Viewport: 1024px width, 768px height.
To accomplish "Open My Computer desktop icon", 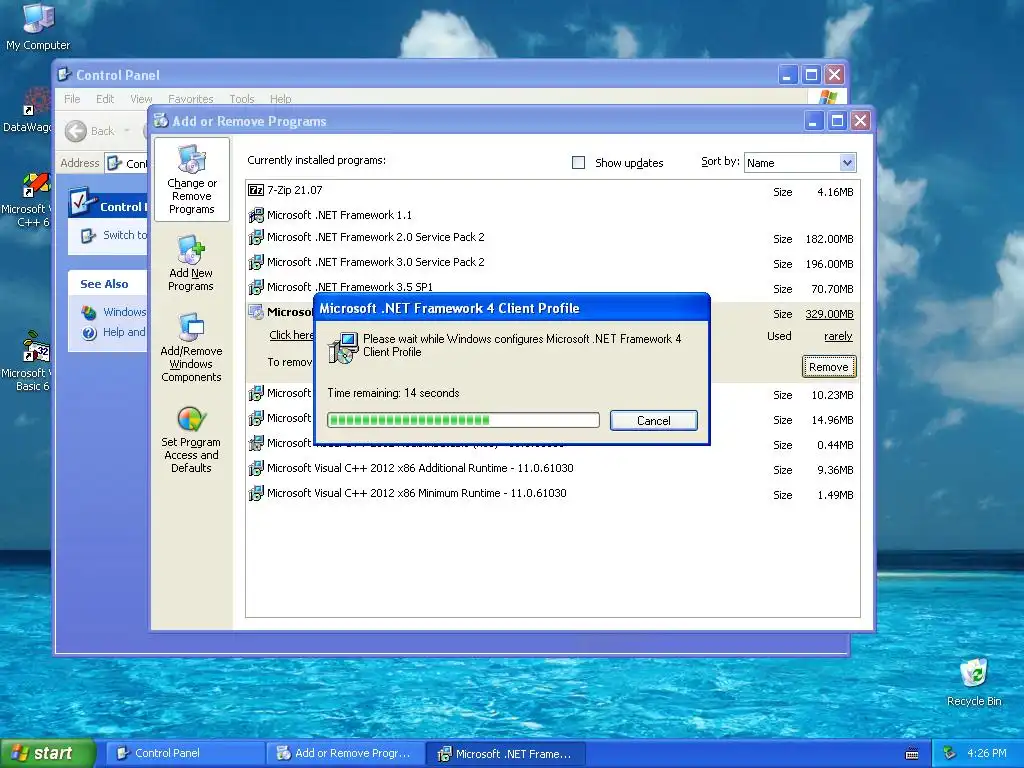I will point(38,26).
